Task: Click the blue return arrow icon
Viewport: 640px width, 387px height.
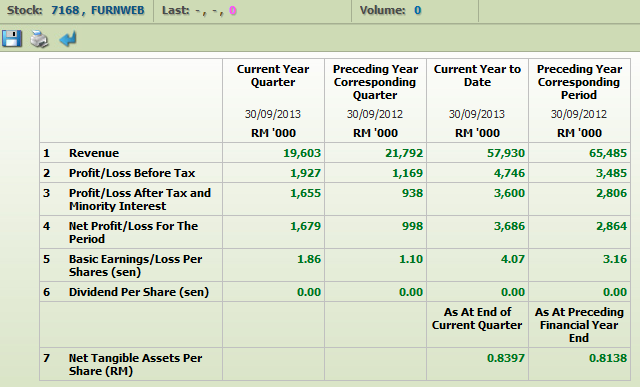Action: point(68,39)
